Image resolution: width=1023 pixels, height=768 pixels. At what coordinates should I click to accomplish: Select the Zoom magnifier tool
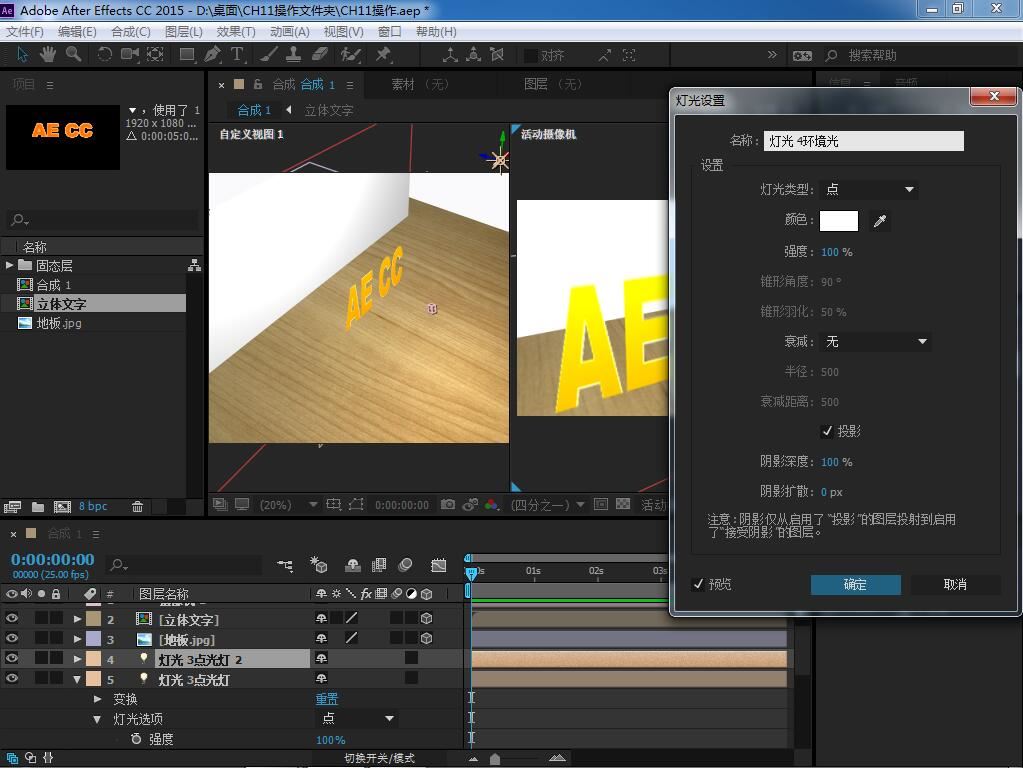coord(73,55)
